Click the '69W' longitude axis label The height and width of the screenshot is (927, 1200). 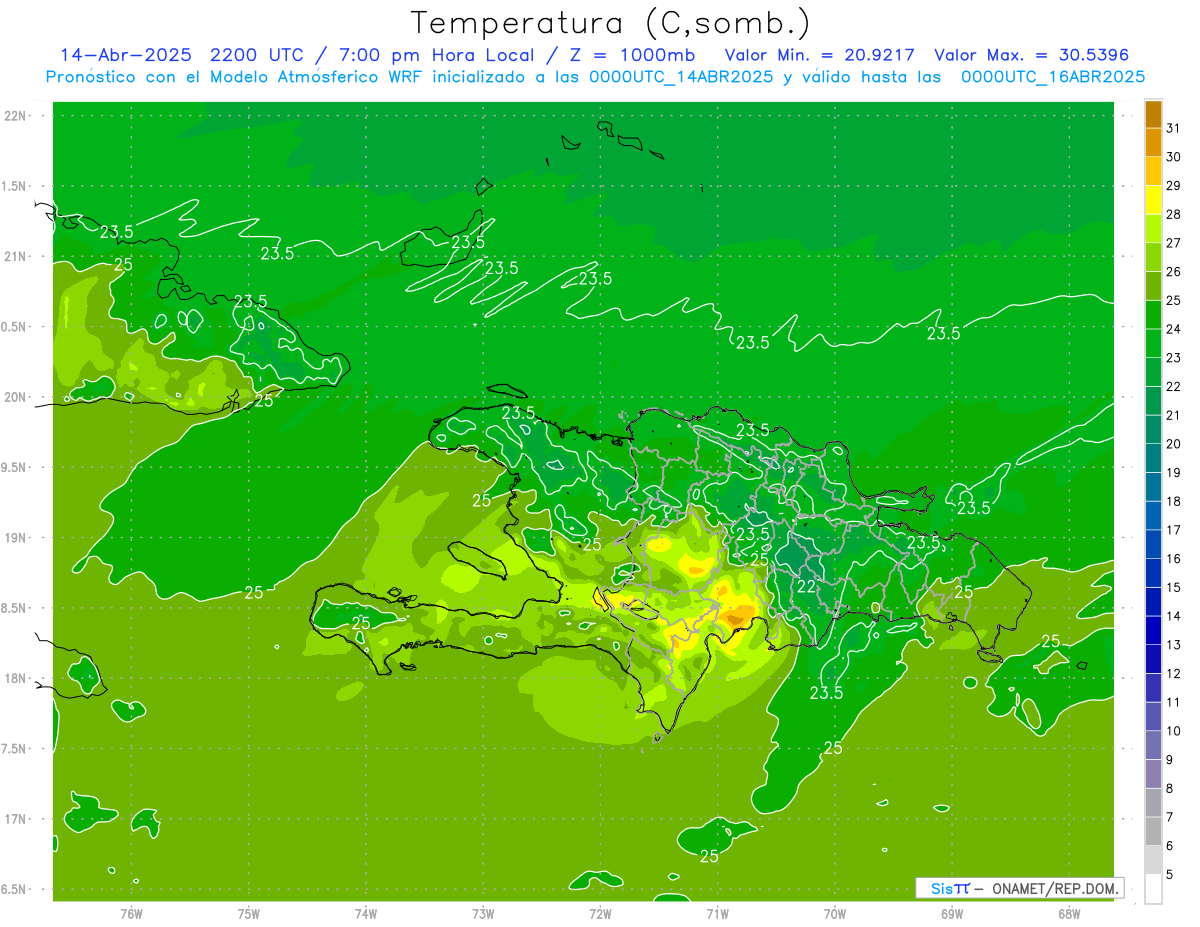[x=952, y=914]
